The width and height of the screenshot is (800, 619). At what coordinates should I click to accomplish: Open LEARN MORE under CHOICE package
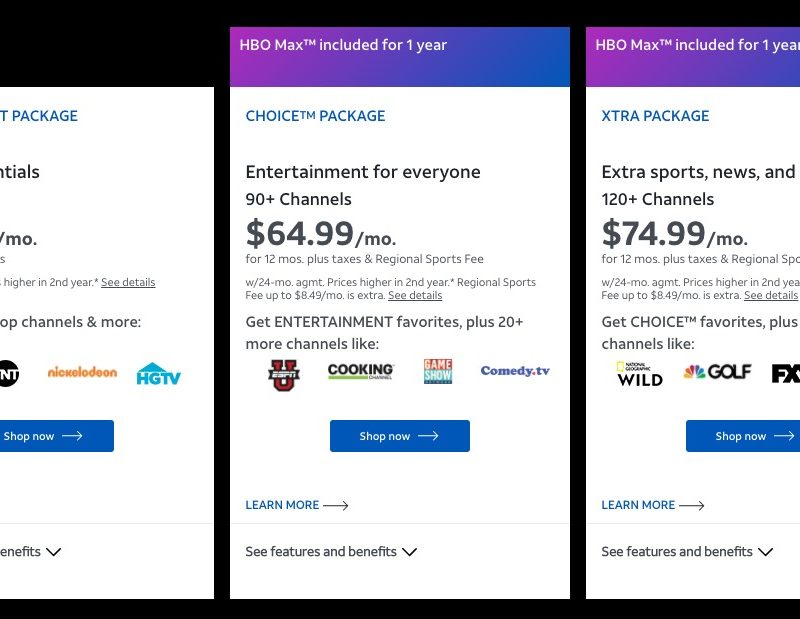coord(296,505)
